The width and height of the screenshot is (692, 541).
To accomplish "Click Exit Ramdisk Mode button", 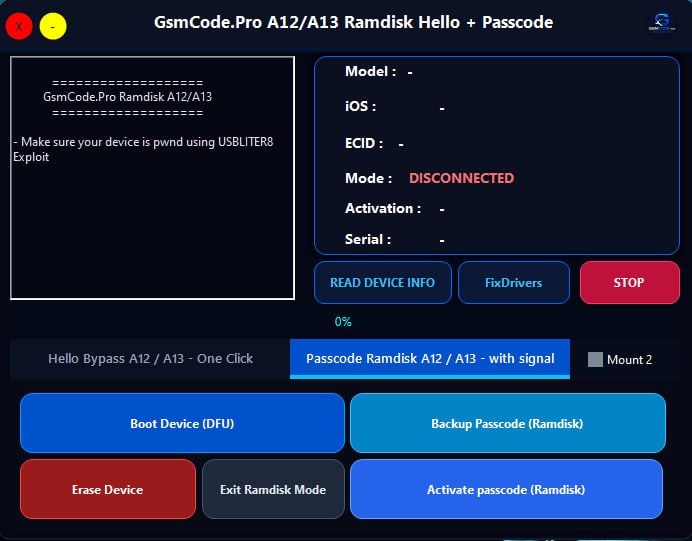I will point(273,489).
